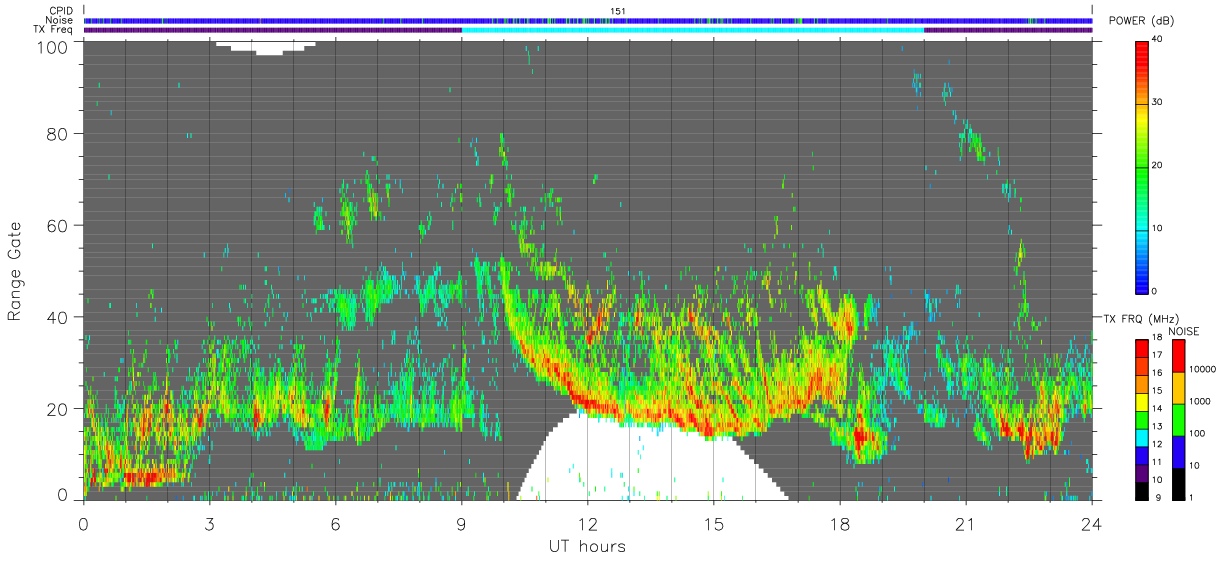The height and width of the screenshot is (567, 1228).
Task: Click x-axis tick label '15'
Action: click(x=713, y=524)
